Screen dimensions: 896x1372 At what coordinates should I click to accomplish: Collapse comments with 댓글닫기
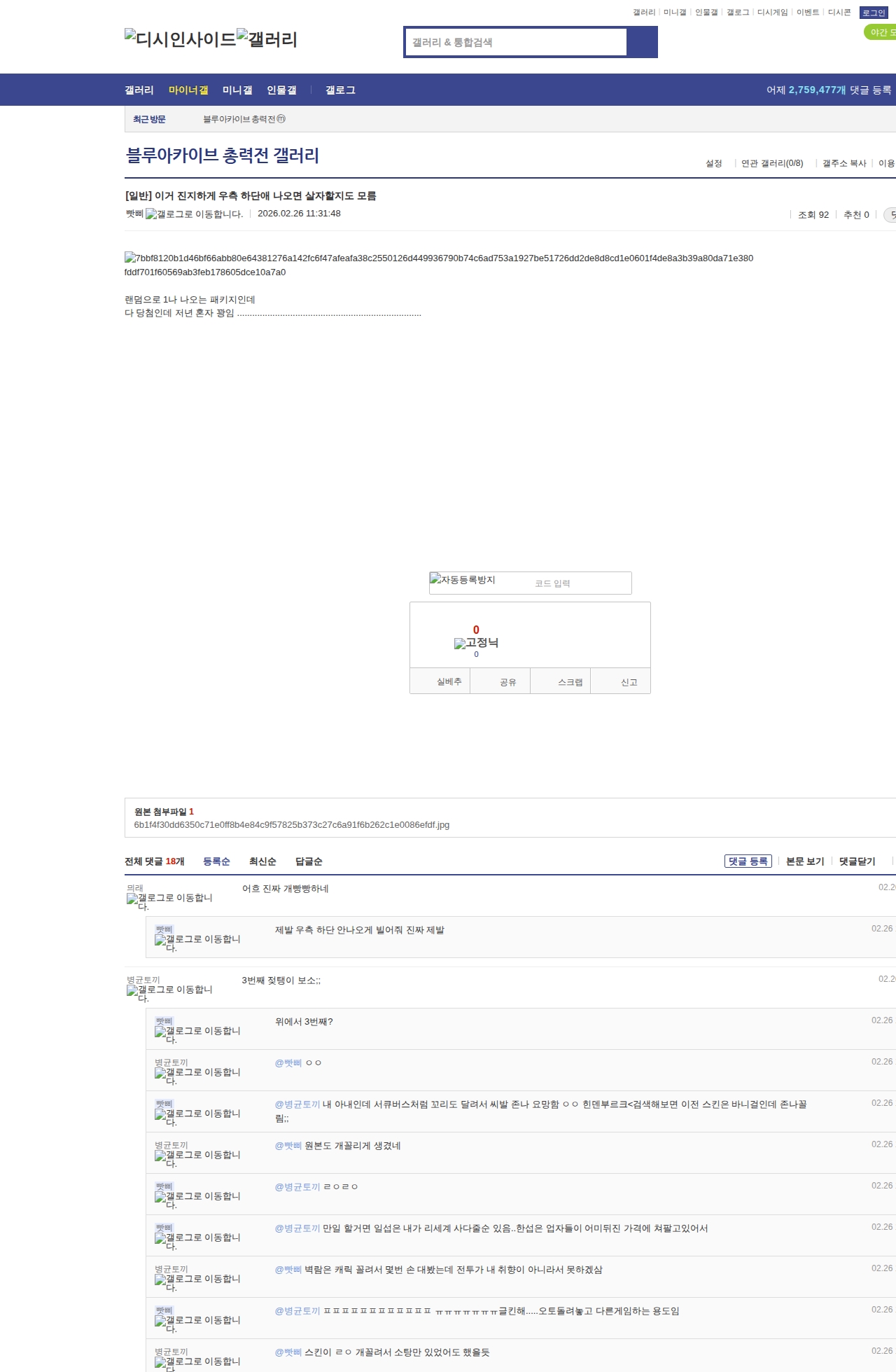(x=857, y=861)
